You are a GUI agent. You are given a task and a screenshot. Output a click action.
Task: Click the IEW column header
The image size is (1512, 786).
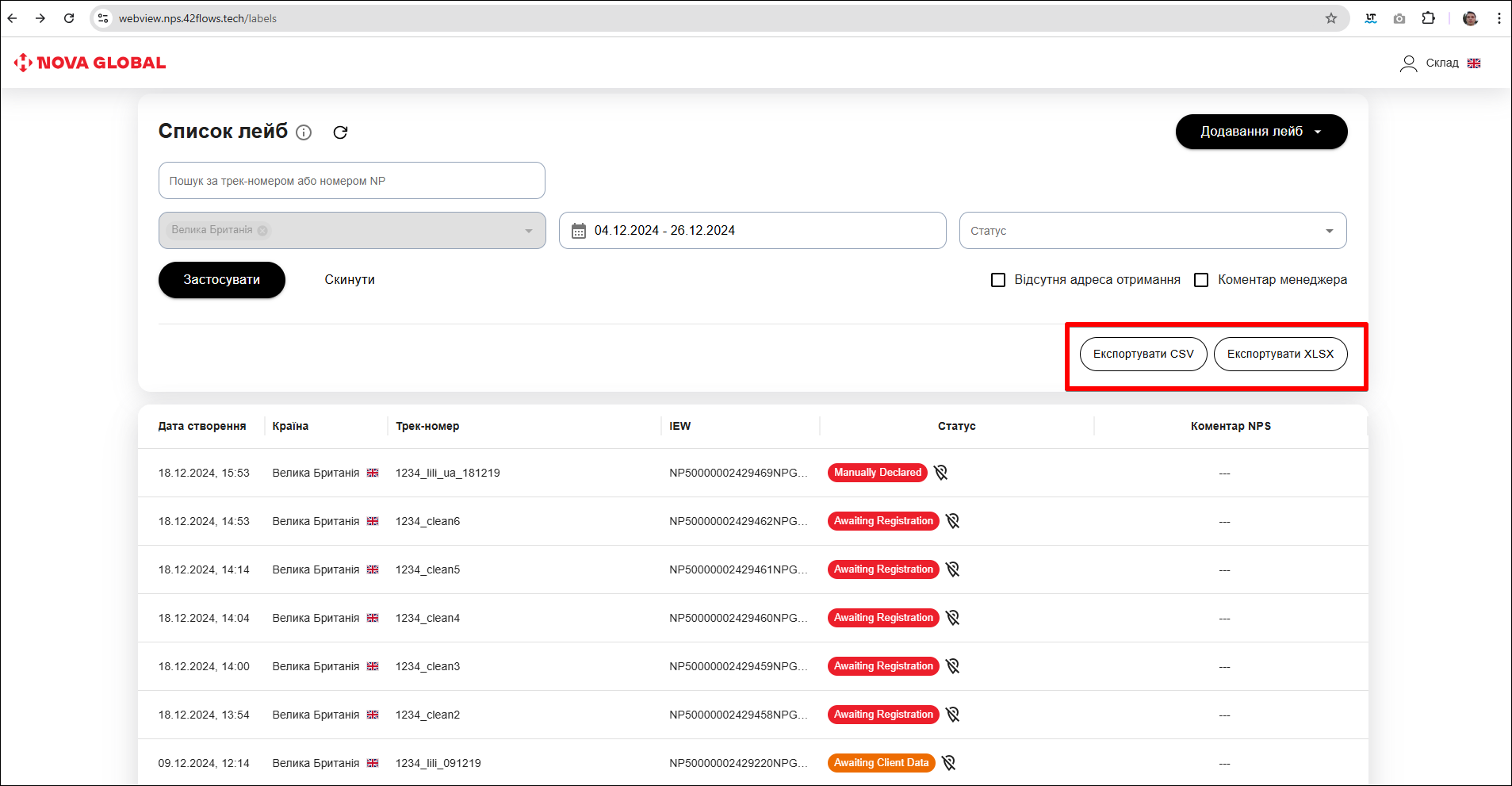(680, 426)
